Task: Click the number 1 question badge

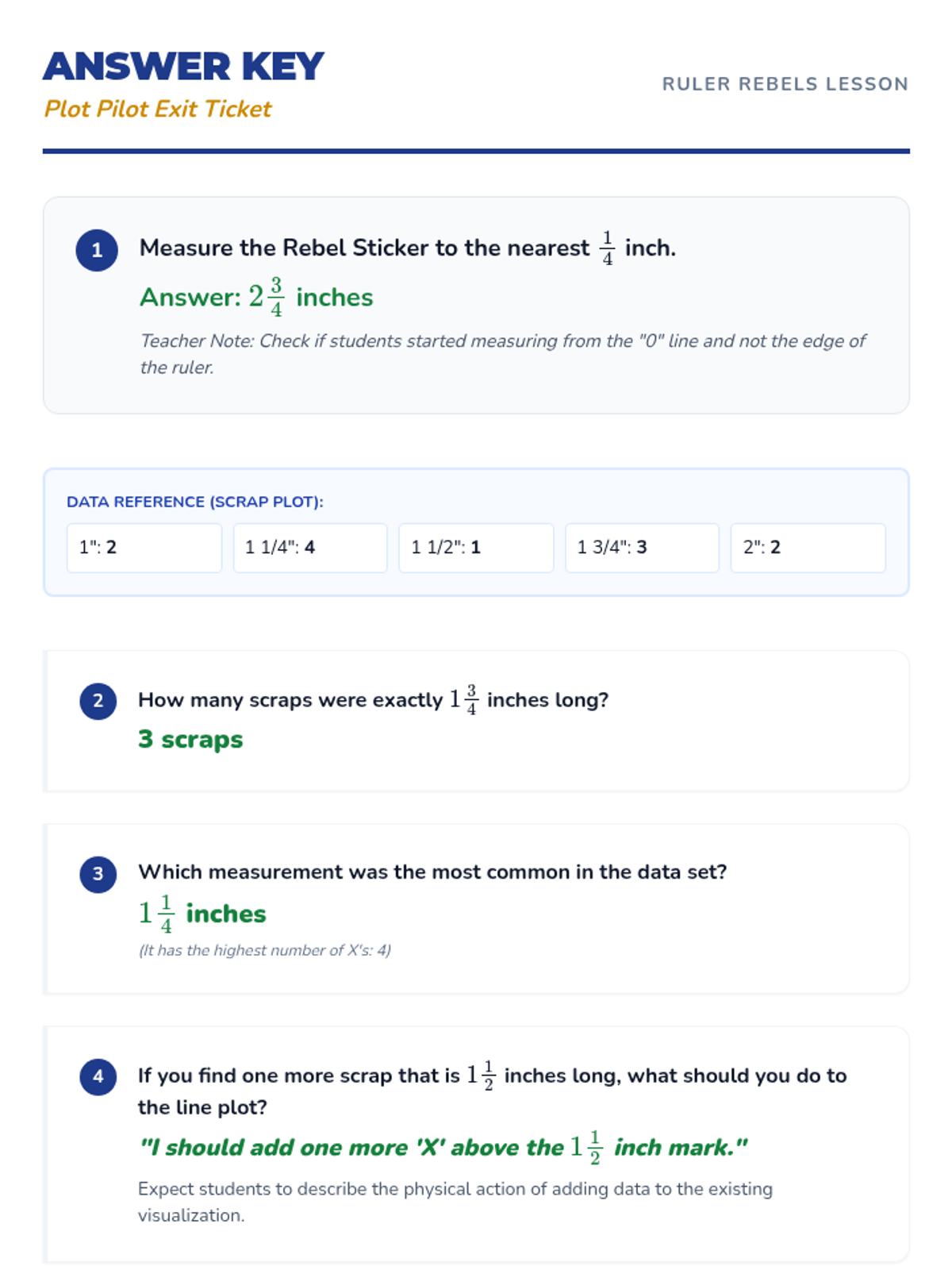Action: (x=97, y=250)
